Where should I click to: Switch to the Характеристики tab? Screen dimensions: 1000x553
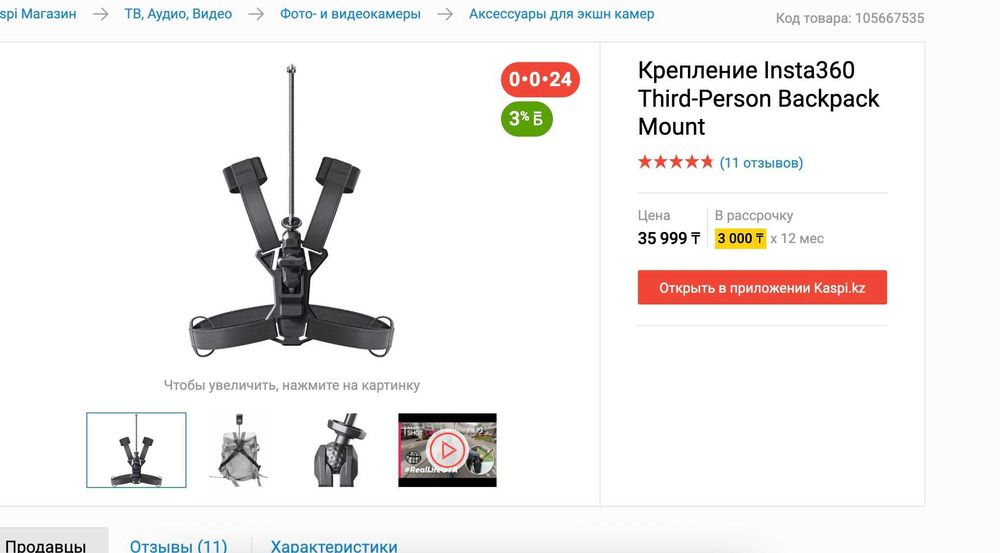pos(334,547)
